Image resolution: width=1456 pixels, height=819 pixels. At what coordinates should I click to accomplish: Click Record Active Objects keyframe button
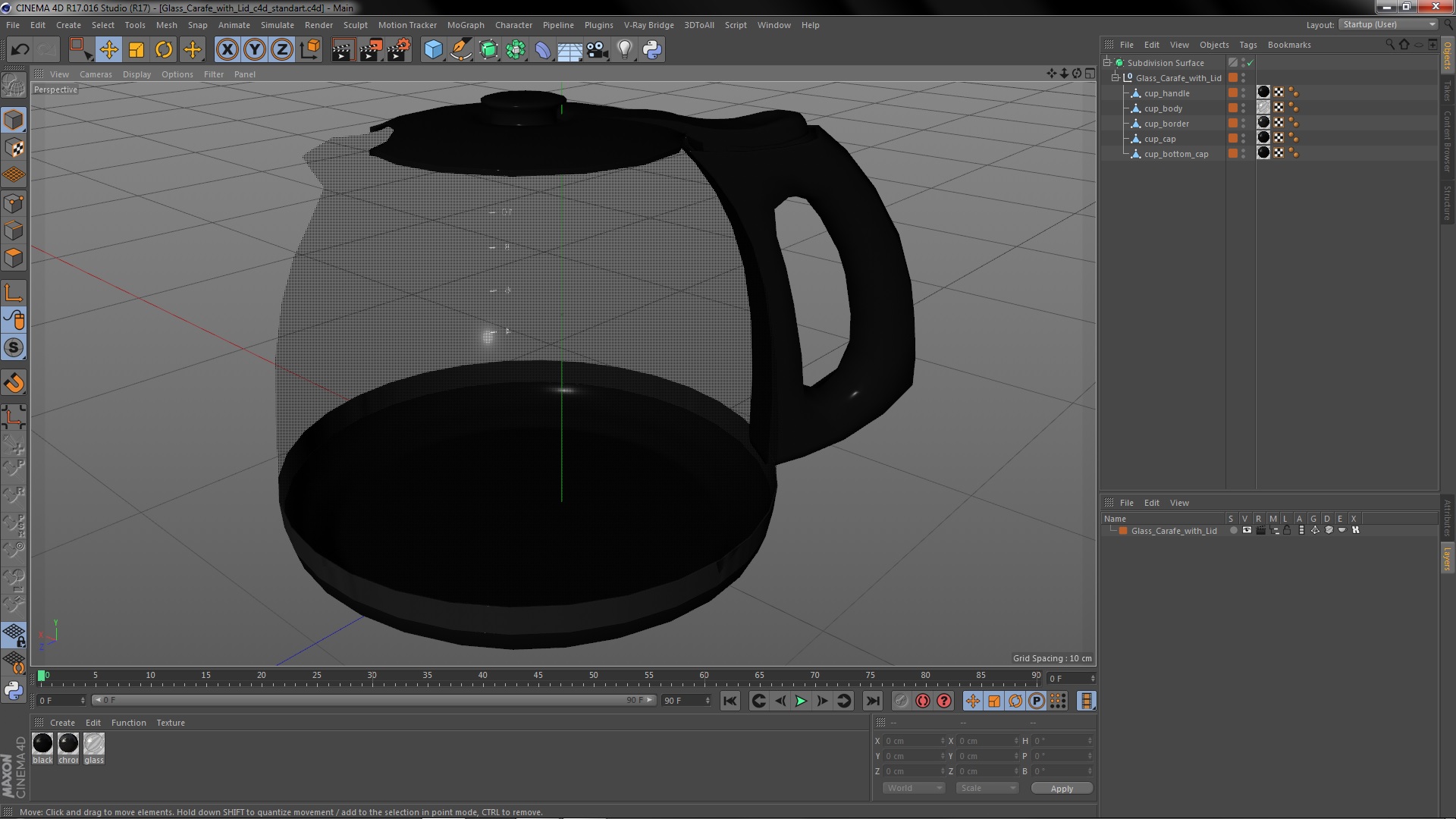click(x=901, y=701)
